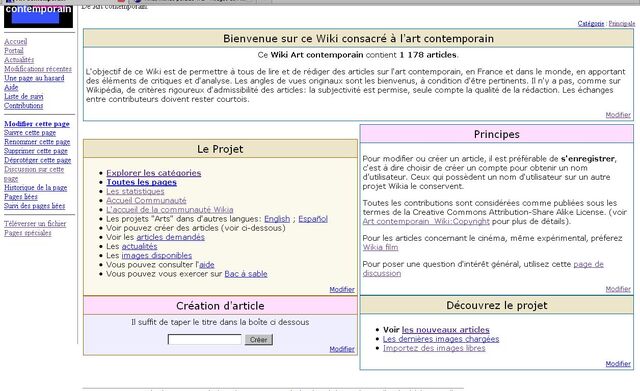The width and height of the screenshot is (640, 391).
Task: Edit Création d'article section via Modifier
Action: (x=342, y=349)
